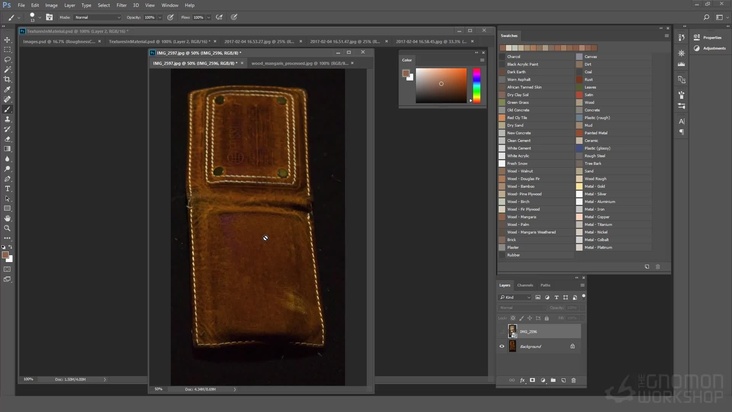Open the Adjustments panel

(714, 47)
